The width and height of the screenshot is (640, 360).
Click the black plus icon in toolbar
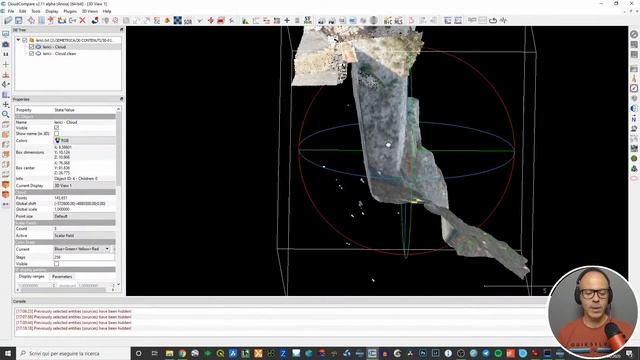[287, 20]
